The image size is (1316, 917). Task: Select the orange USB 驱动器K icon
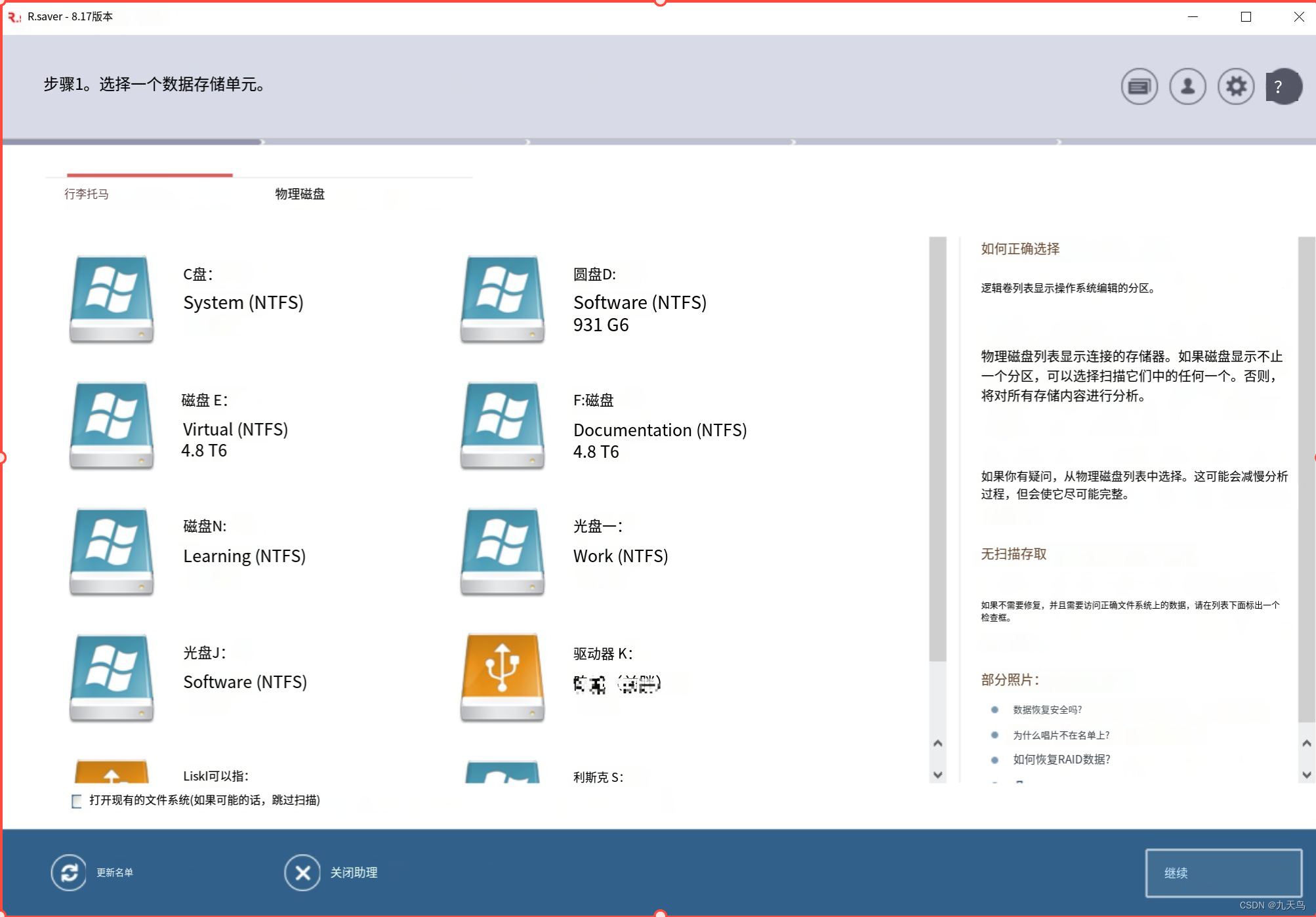(x=503, y=677)
